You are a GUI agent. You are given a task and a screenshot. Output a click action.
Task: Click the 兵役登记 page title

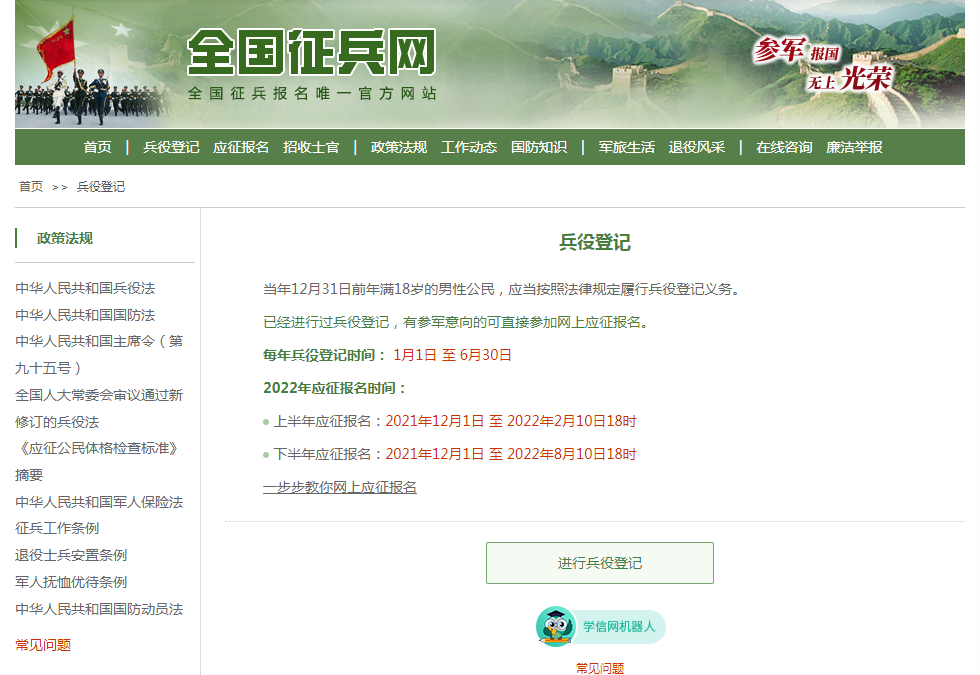click(594, 242)
